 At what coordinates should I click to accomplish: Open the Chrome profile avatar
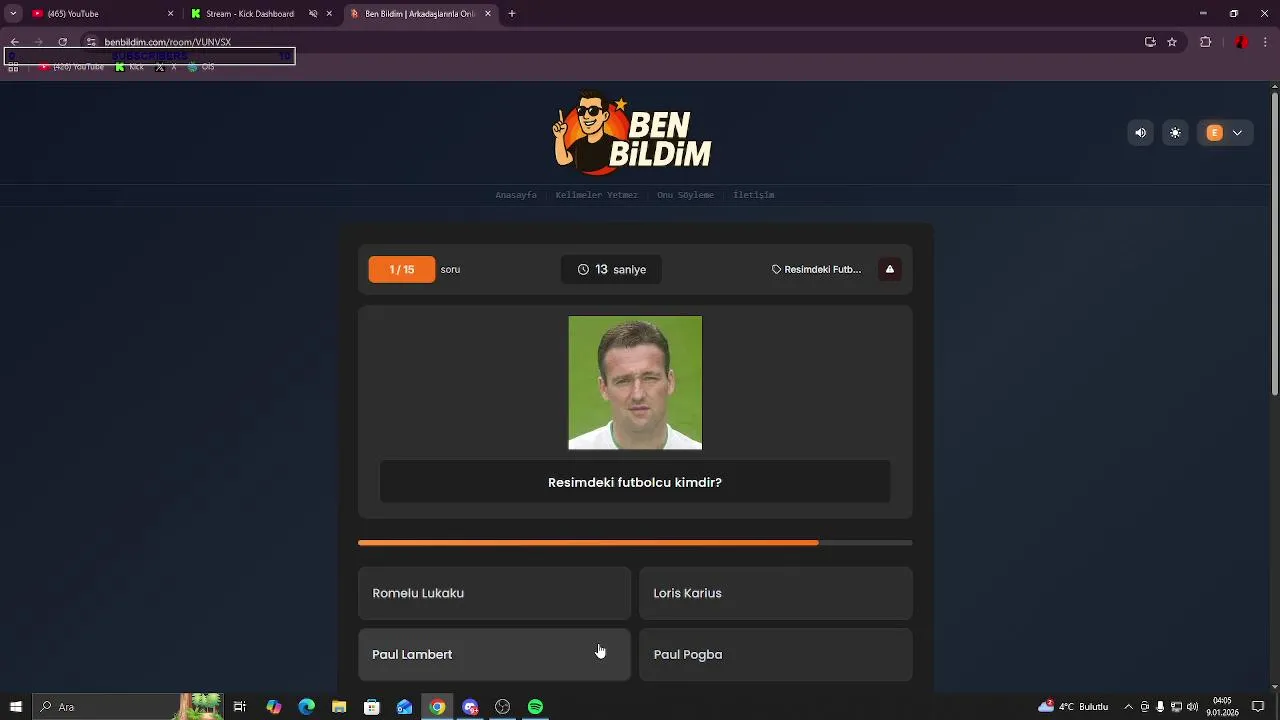coord(1241,42)
